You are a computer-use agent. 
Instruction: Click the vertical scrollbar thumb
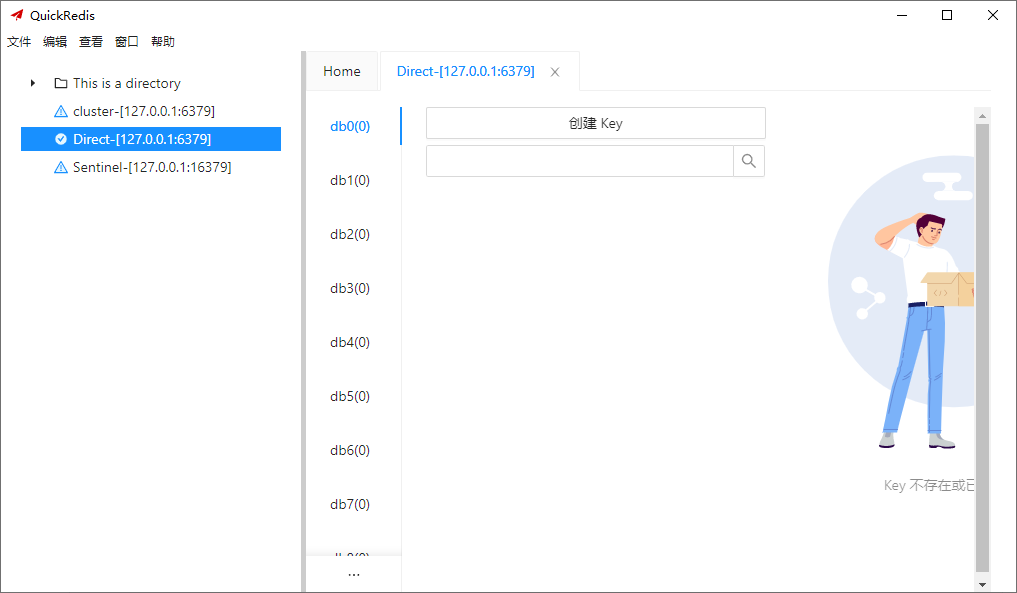[x=982, y=350]
